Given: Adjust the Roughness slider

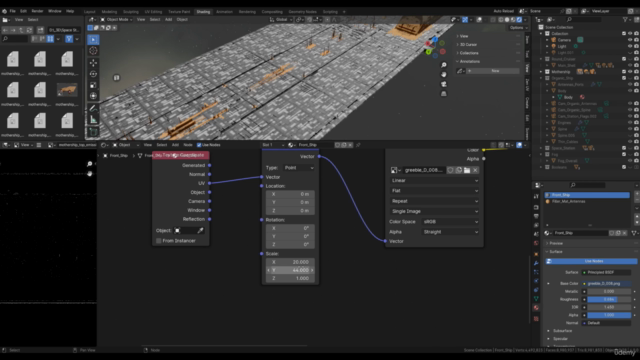Looking at the screenshot, I should coord(609,299).
